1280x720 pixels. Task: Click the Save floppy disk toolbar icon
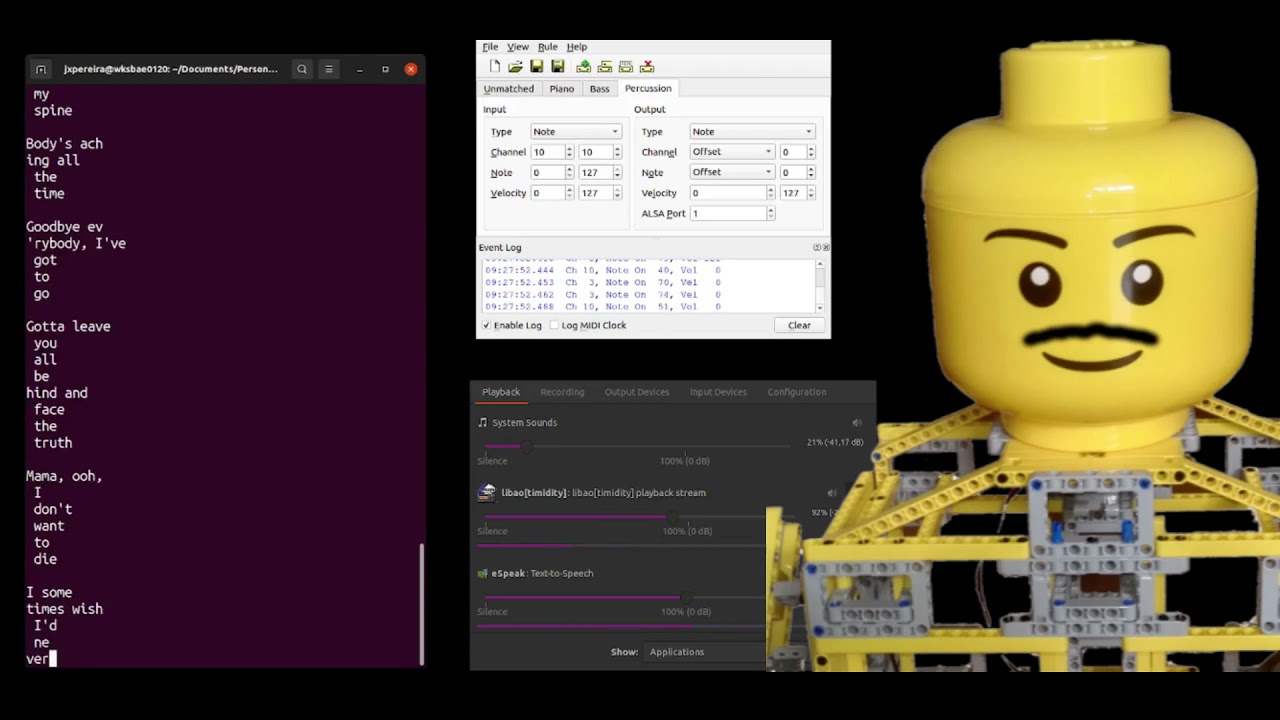pos(537,67)
